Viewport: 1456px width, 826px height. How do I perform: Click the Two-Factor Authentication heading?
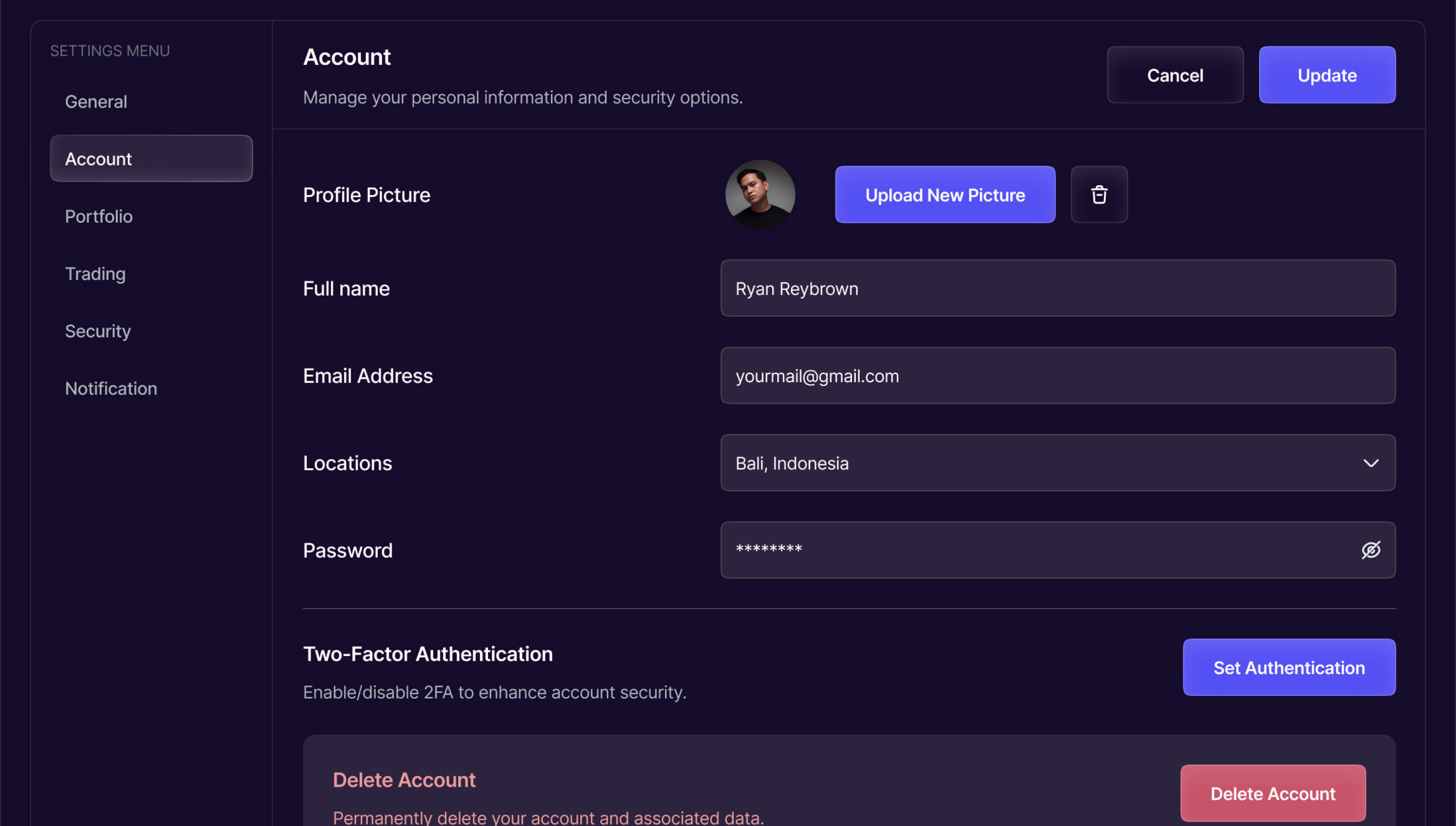click(427, 654)
